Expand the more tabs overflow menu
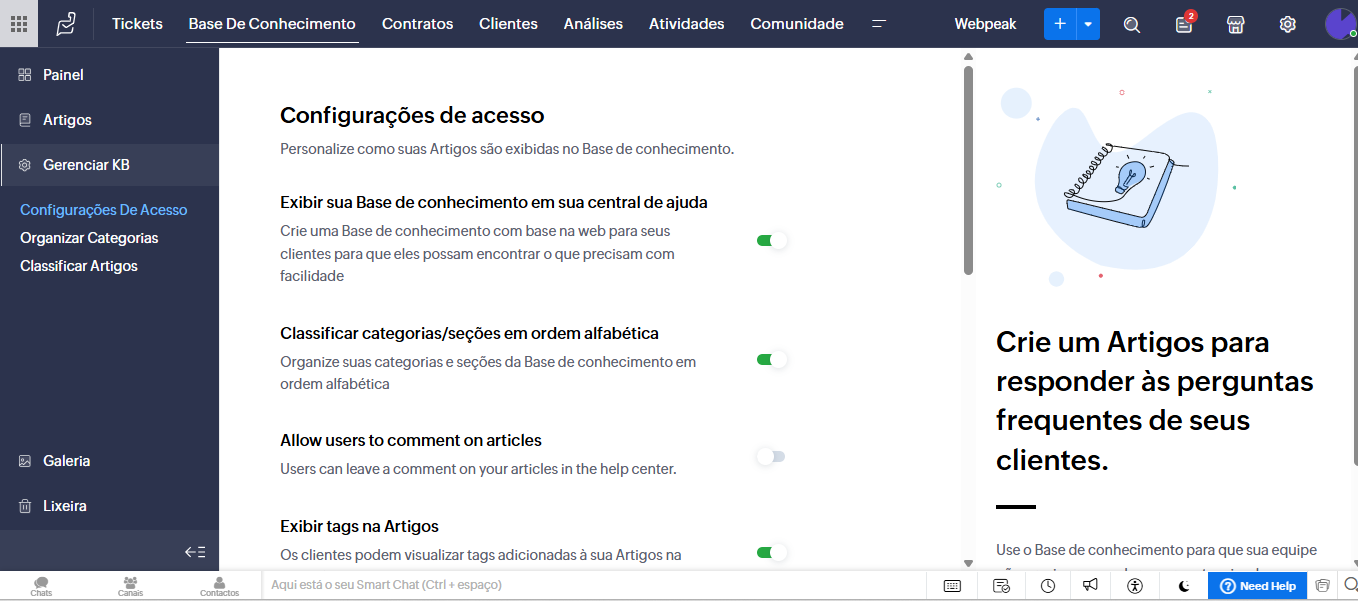The height and width of the screenshot is (601, 1358). [879, 24]
